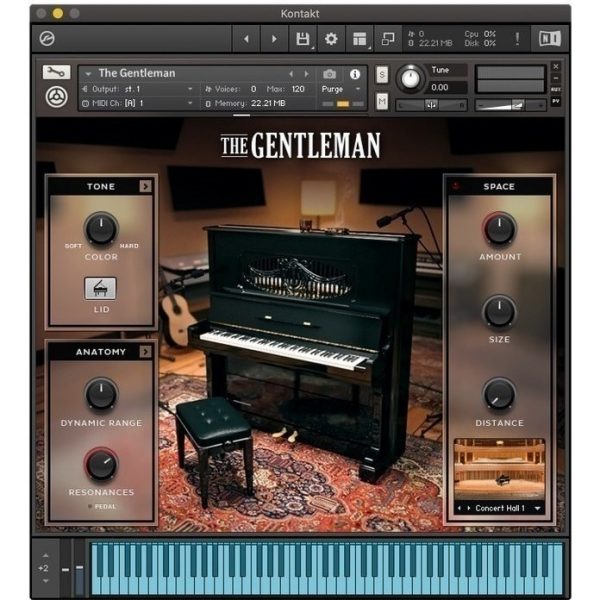The image size is (600, 600).
Task: Open instrument edit mode with the wrench icon
Action: (56, 72)
